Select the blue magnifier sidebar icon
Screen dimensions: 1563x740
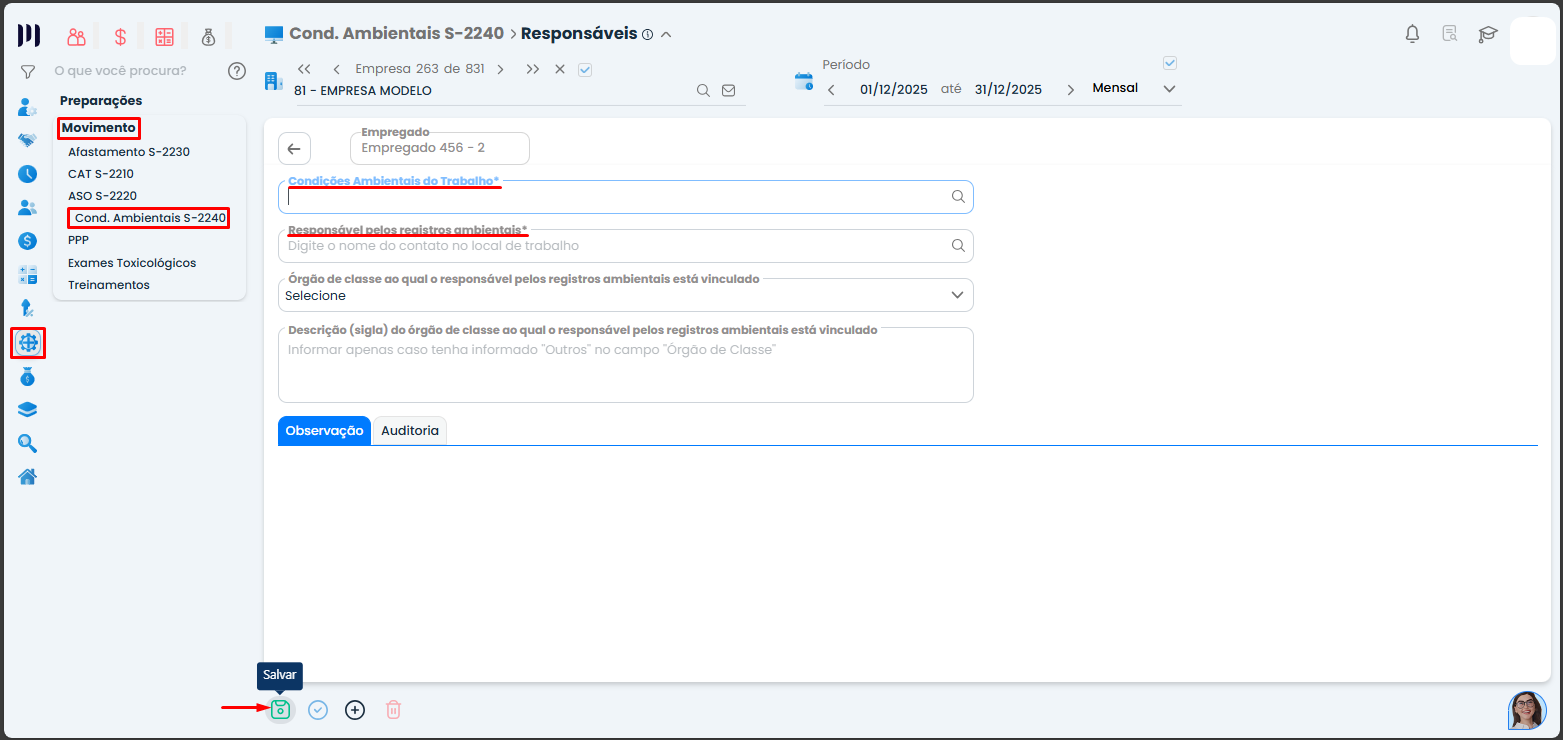point(28,443)
